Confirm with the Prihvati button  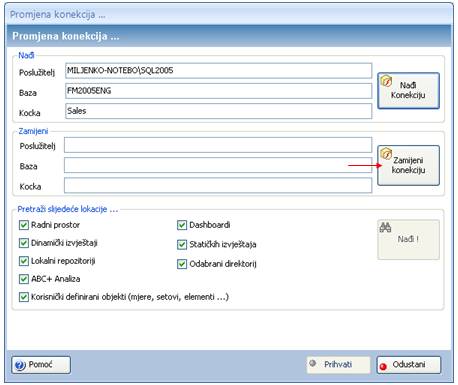point(338,365)
